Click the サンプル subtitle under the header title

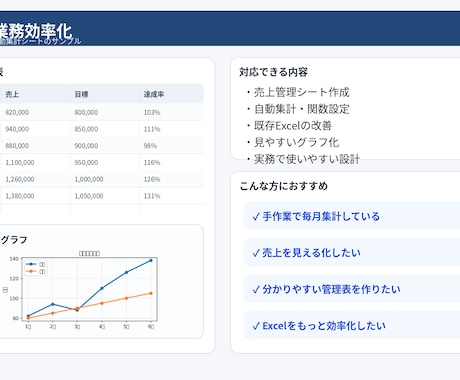40,41
